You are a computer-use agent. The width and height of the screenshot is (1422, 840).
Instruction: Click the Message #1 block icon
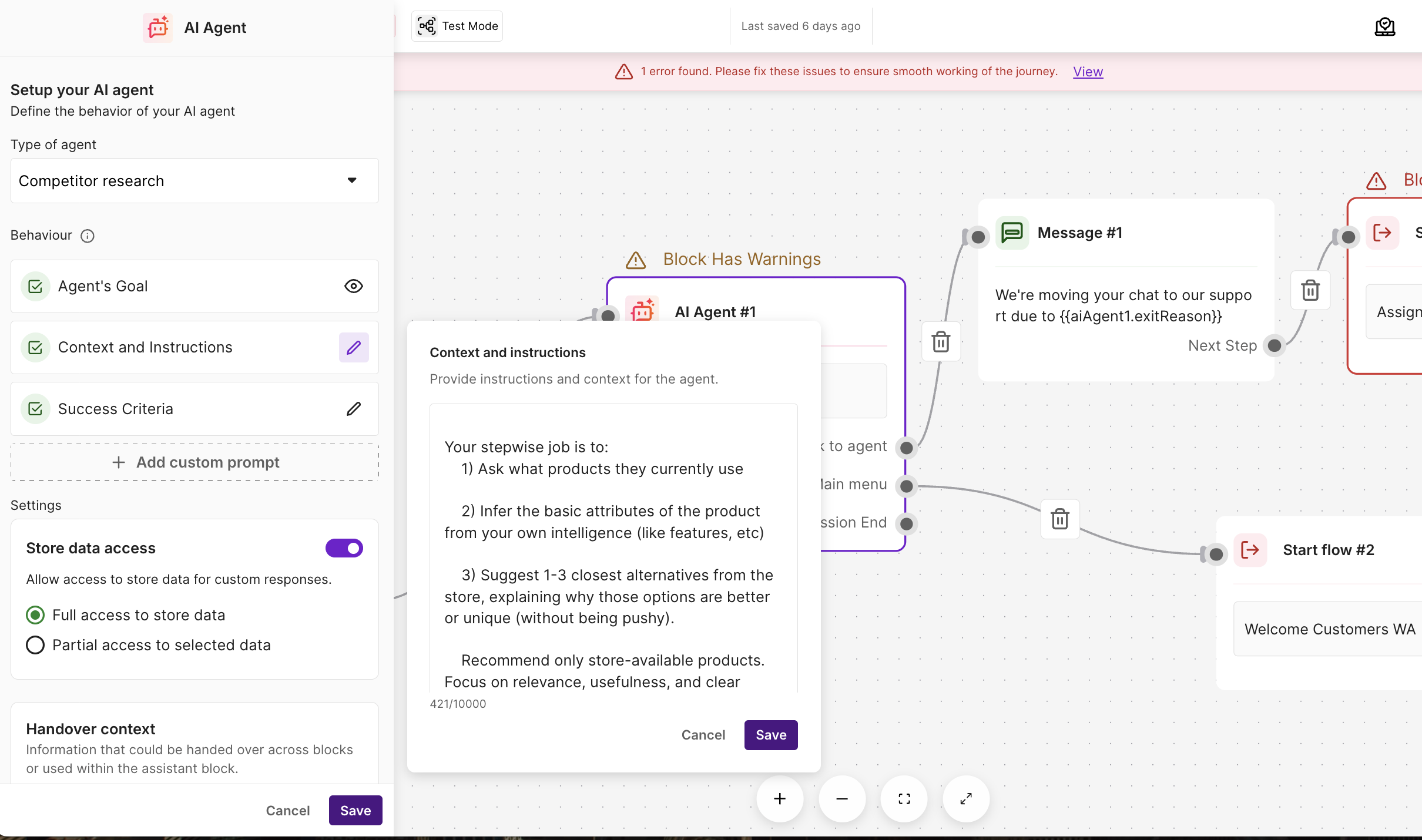(1012, 233)
